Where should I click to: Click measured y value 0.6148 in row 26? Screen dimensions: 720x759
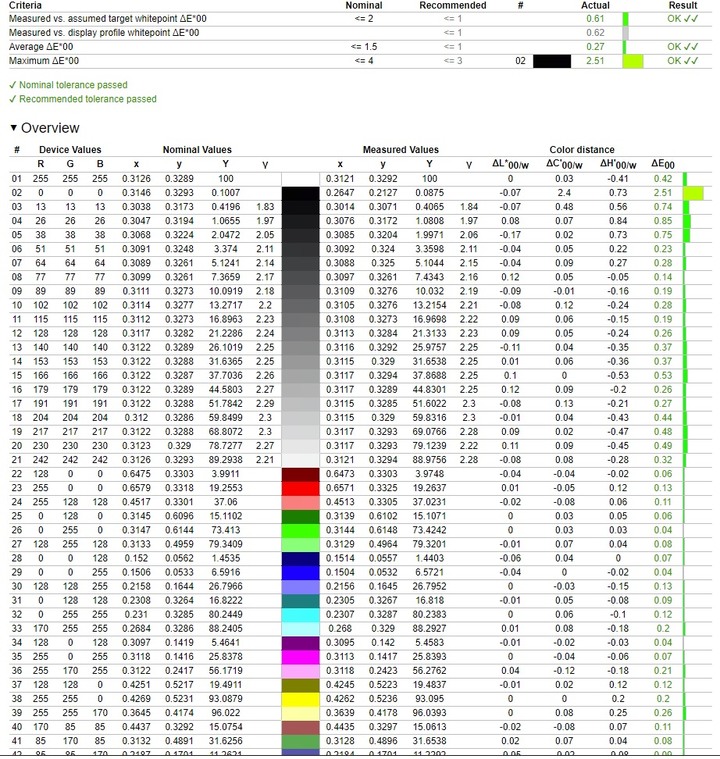pos(383,530)
